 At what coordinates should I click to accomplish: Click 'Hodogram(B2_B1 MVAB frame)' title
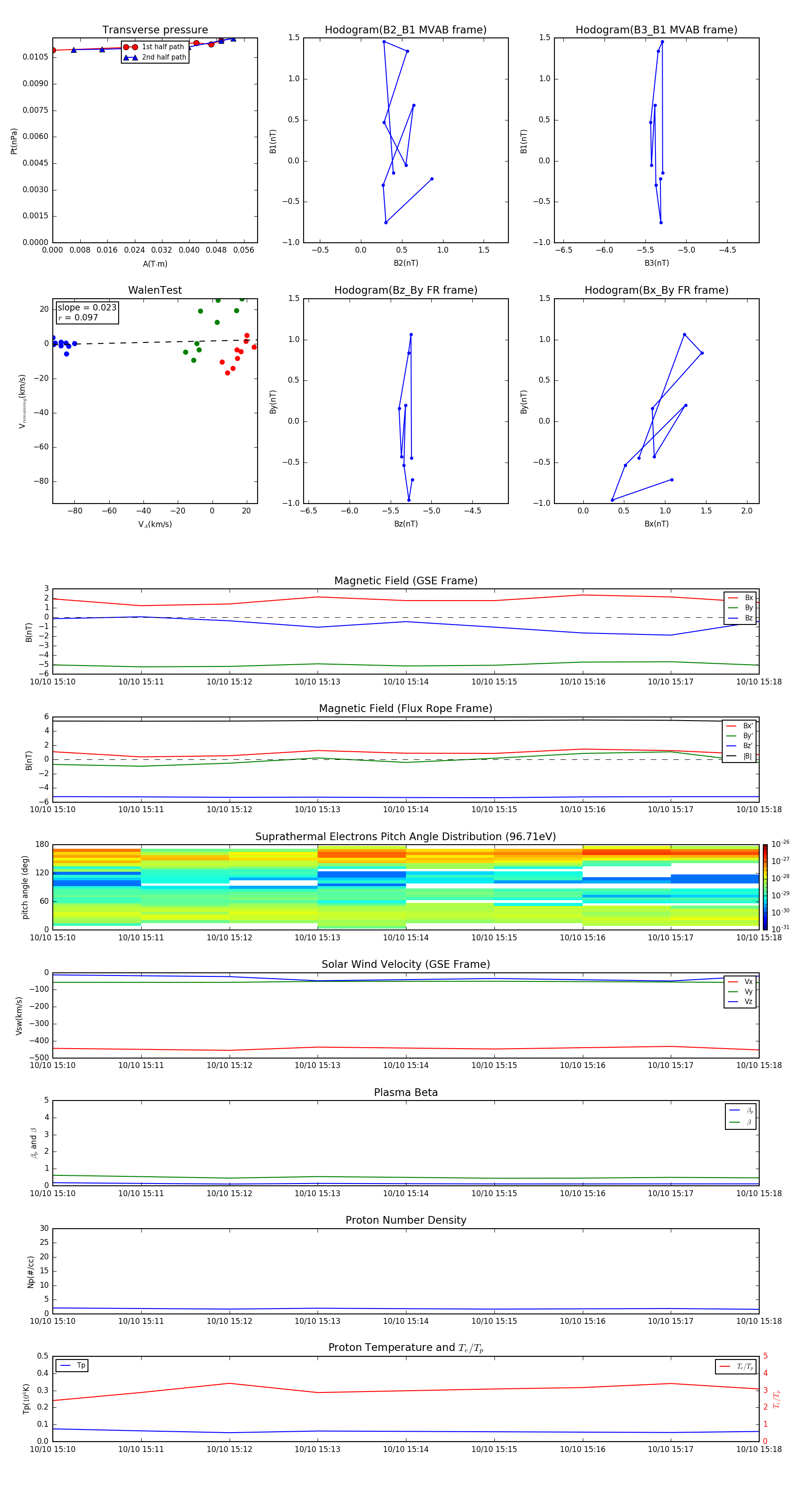click(x=406, y=30)
